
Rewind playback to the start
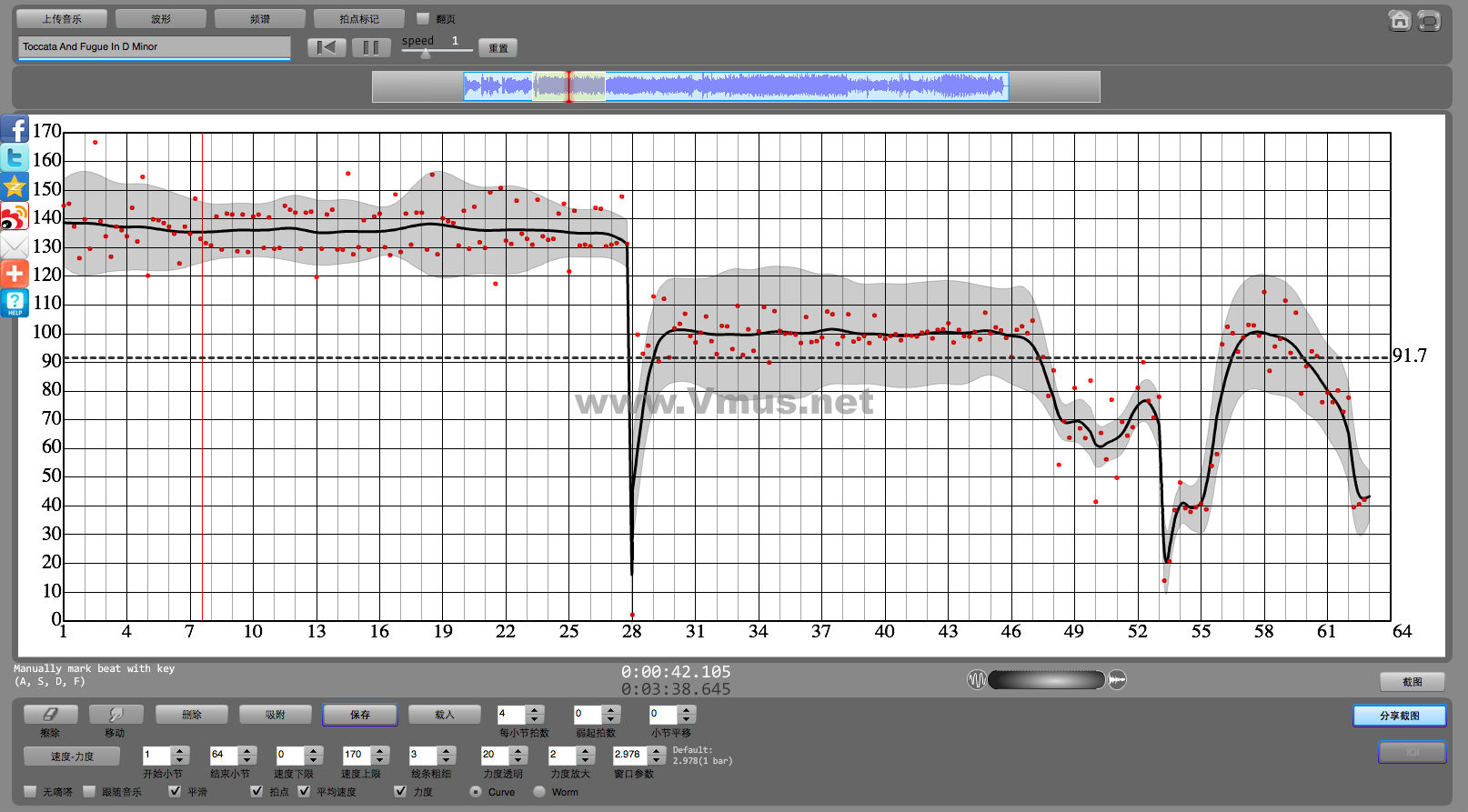(x=327, y=47)
